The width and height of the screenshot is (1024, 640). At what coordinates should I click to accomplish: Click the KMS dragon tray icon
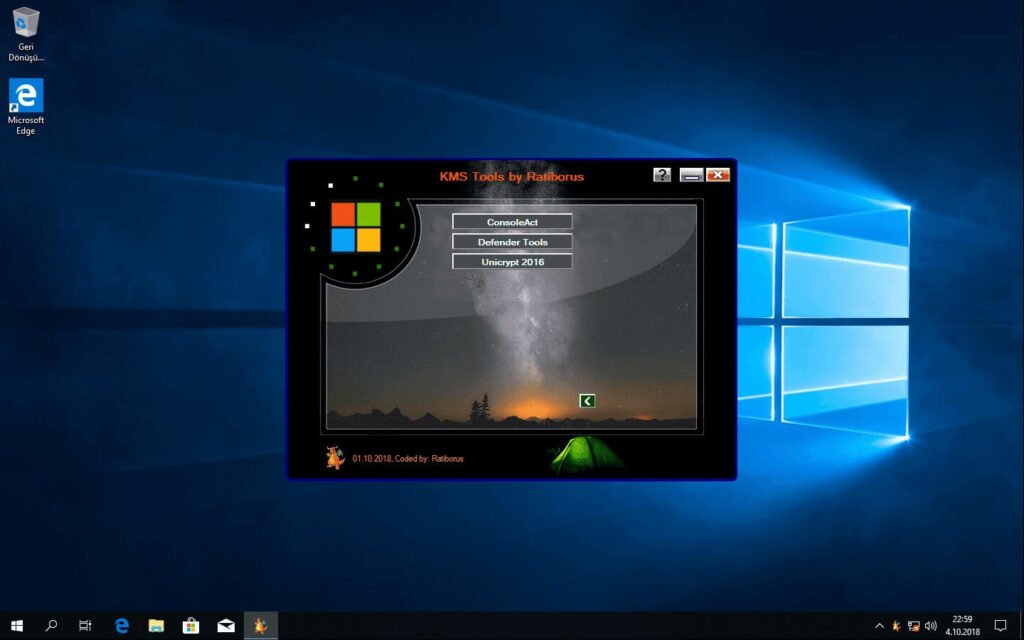(x=896, y=626)
